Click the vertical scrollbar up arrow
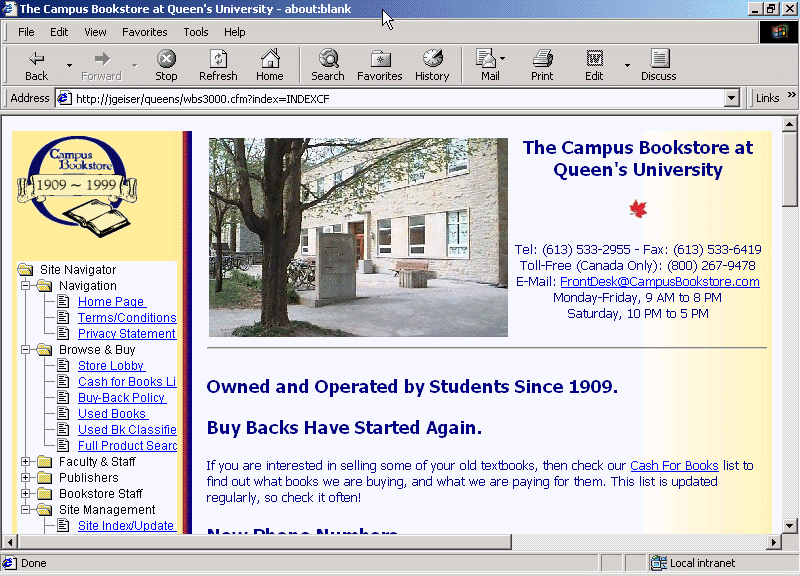This screenshot has width=800, height=576. pyautogui.click(x=789, y=124)
